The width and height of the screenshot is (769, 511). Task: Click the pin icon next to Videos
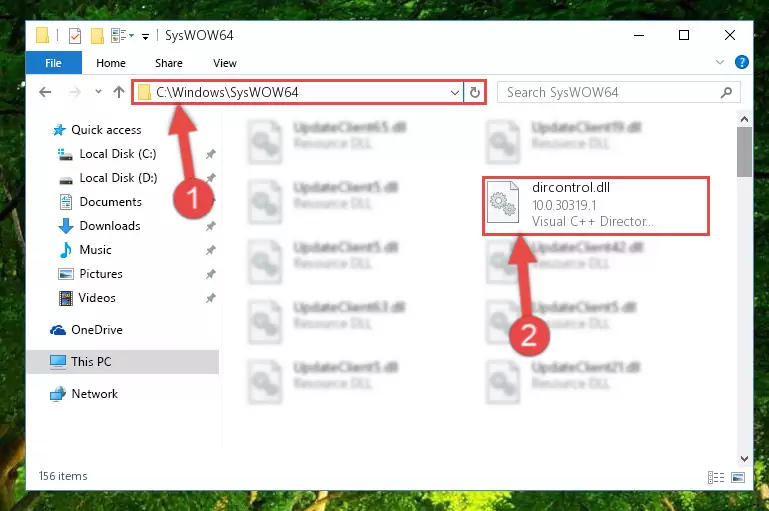210,298
